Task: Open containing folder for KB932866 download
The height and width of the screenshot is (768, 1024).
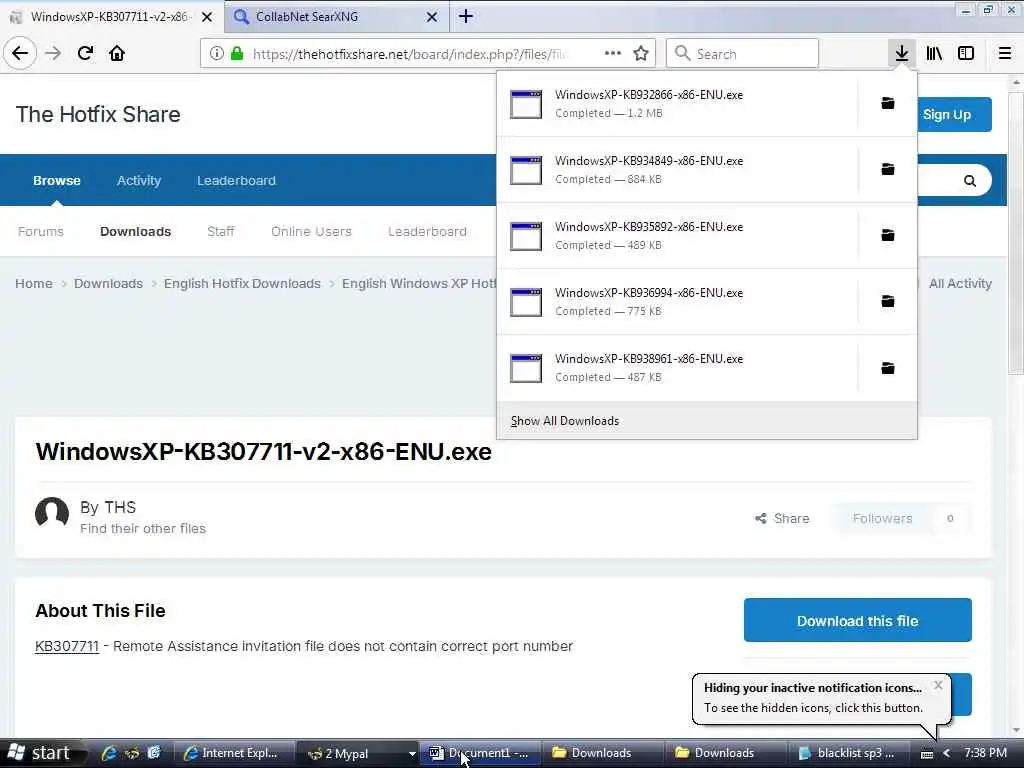Action: point(888,103)
